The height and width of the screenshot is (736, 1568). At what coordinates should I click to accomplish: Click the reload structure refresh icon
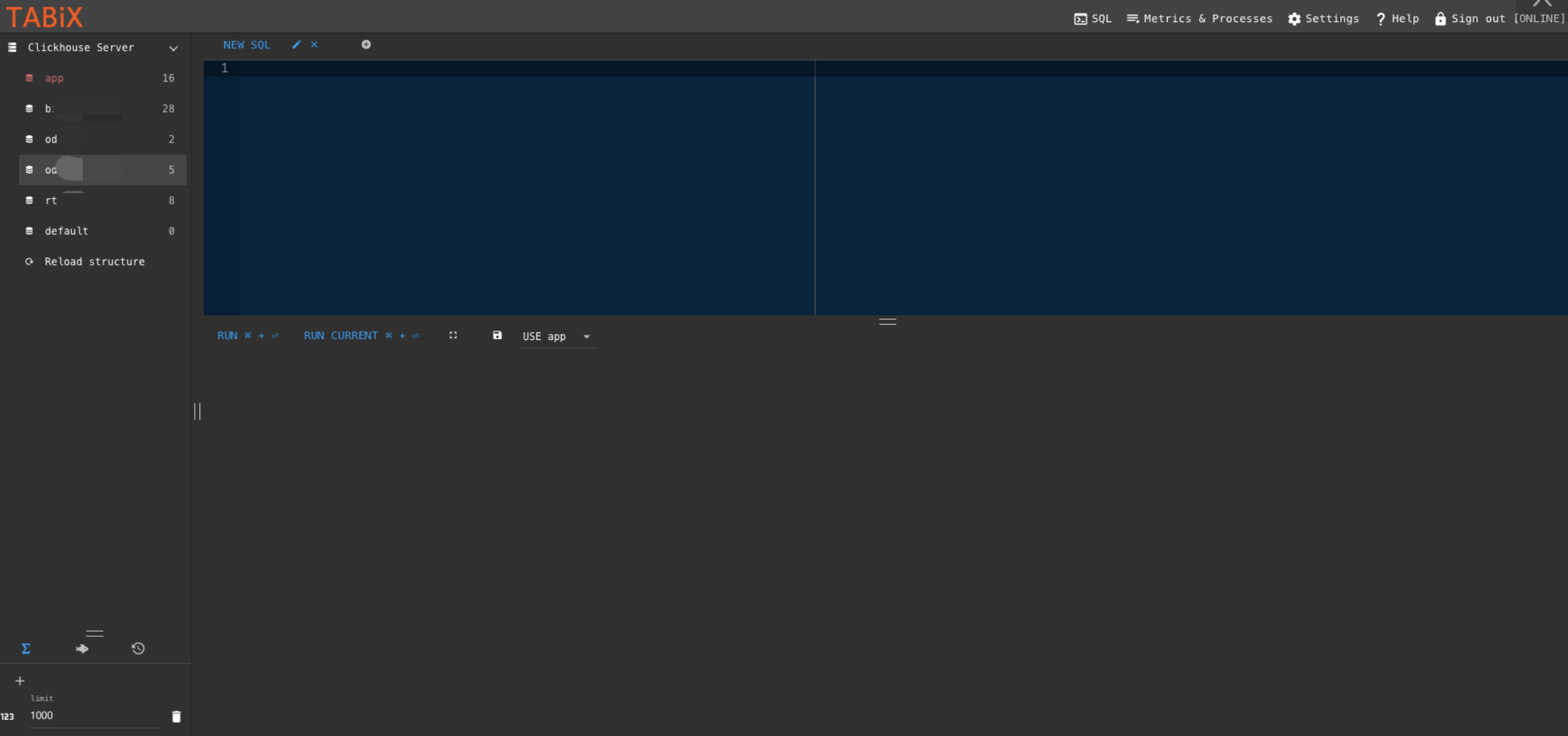click(29, 262)
